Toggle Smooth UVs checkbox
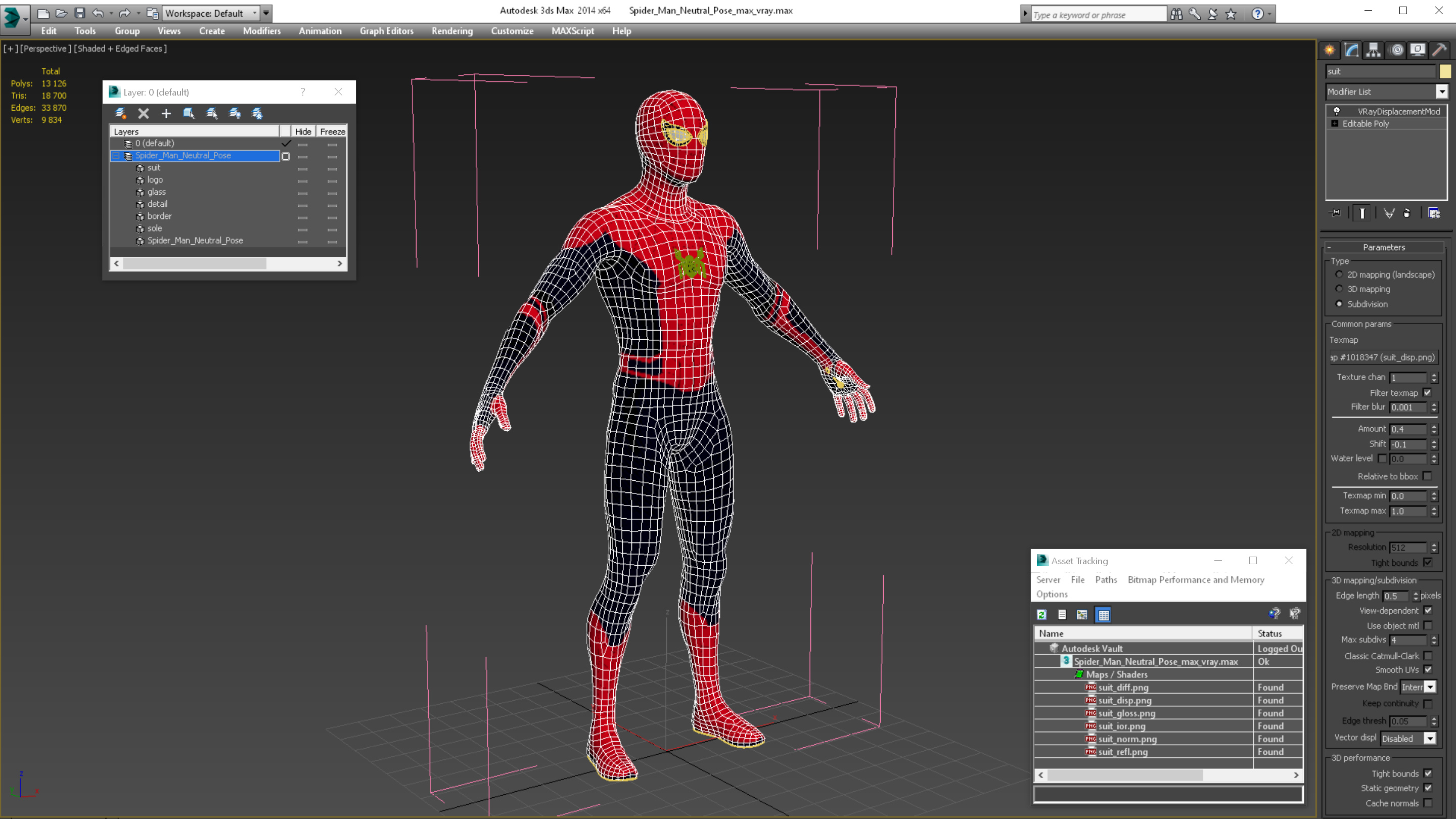1456x819 pixels. tap(1428, 670)
